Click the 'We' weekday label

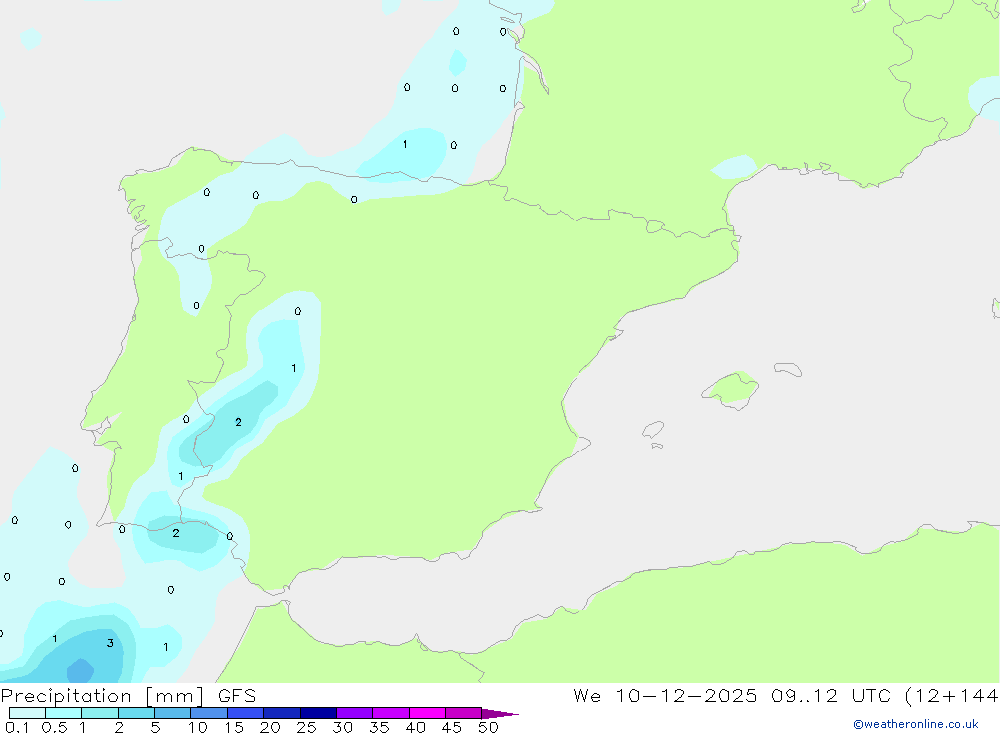pos(587,695)
